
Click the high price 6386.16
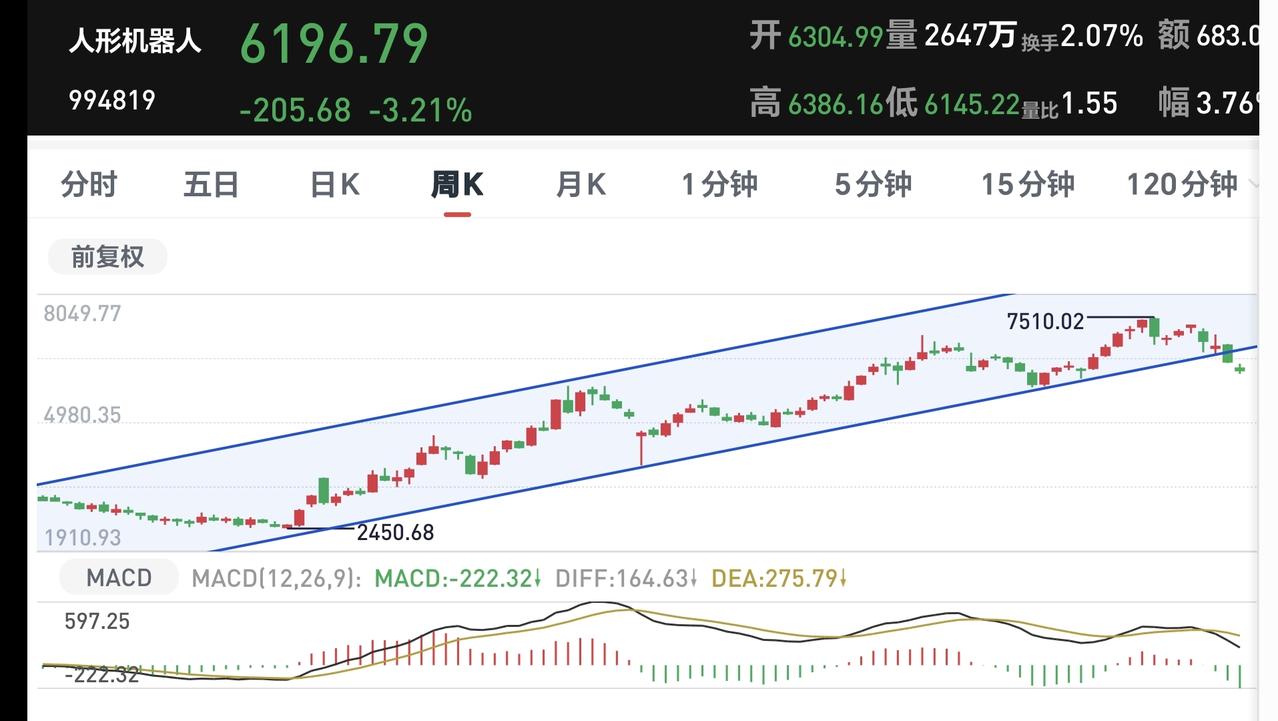click(835, 104)
